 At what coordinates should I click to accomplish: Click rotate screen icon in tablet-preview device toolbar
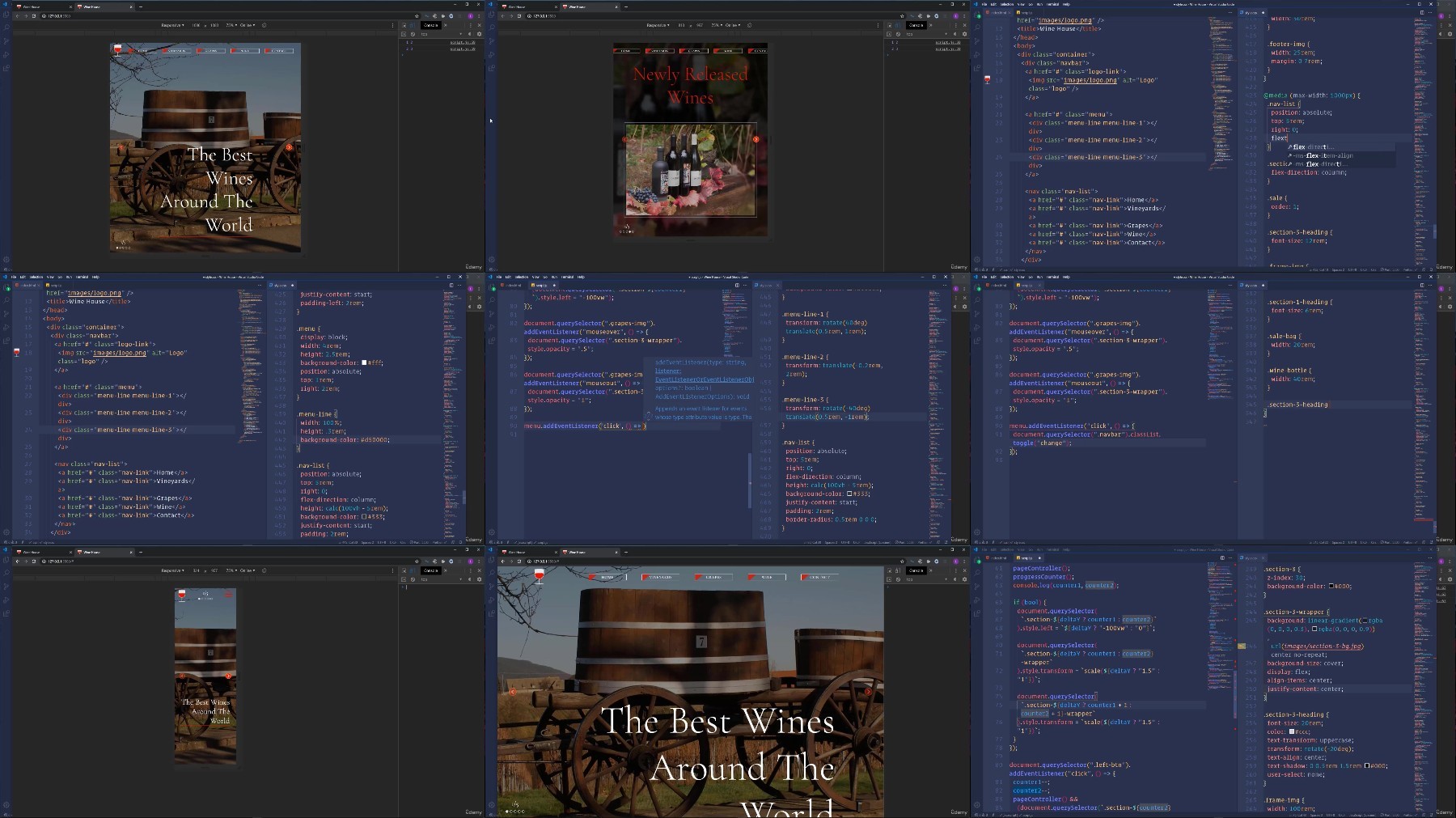[265, 25]
